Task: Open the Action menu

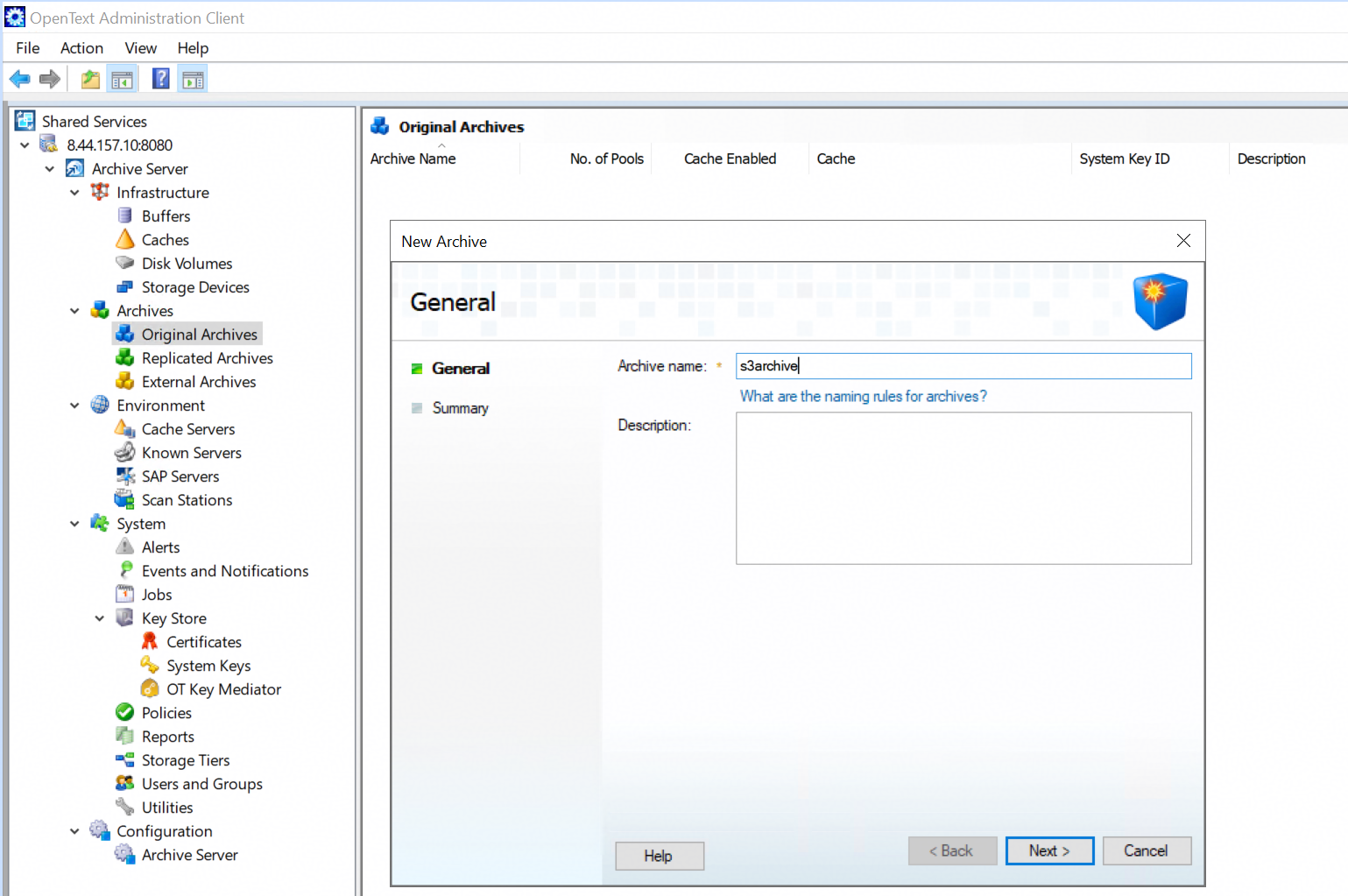Action: click(x=82, y=48)
